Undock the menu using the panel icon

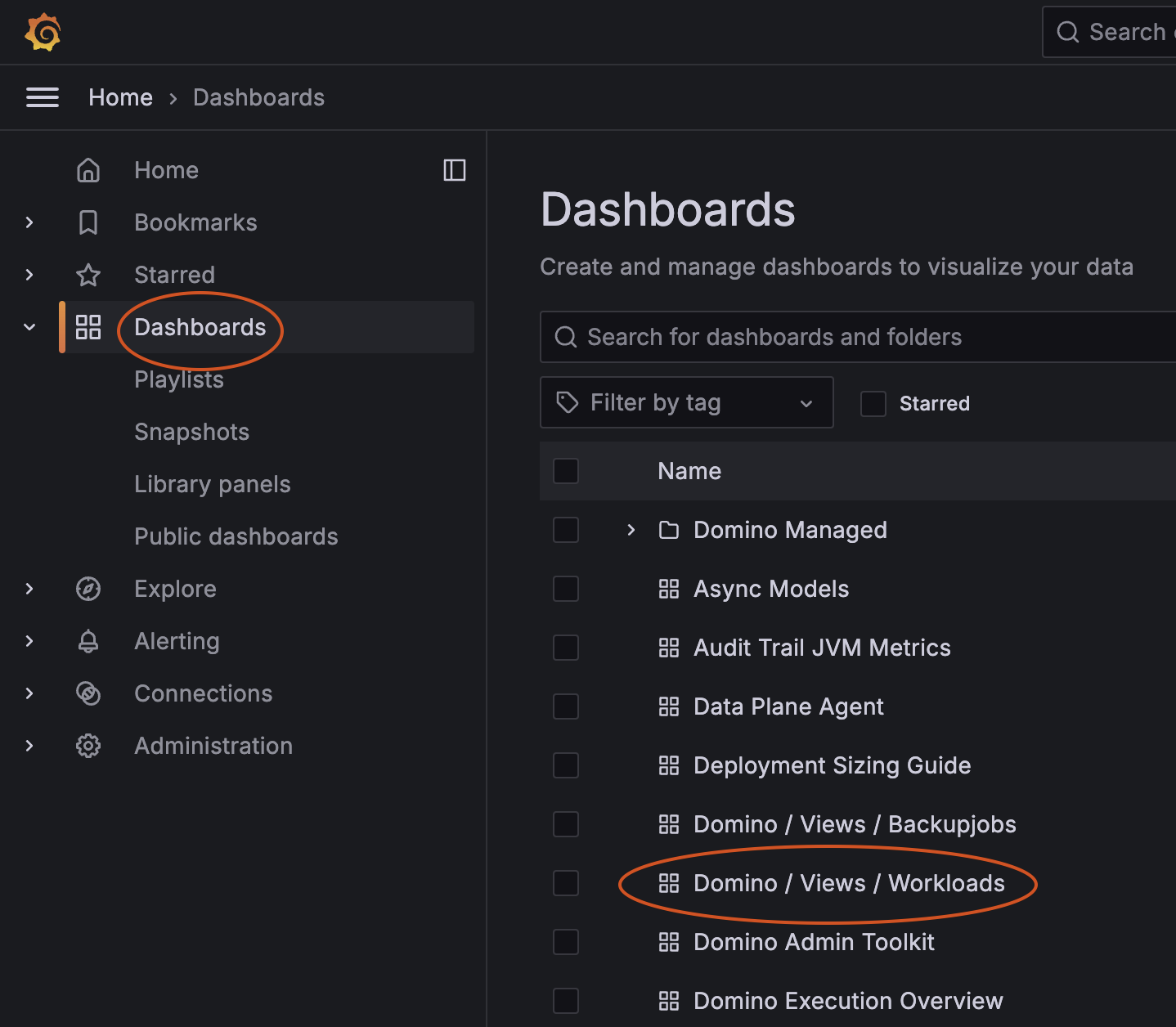[455, 170]
